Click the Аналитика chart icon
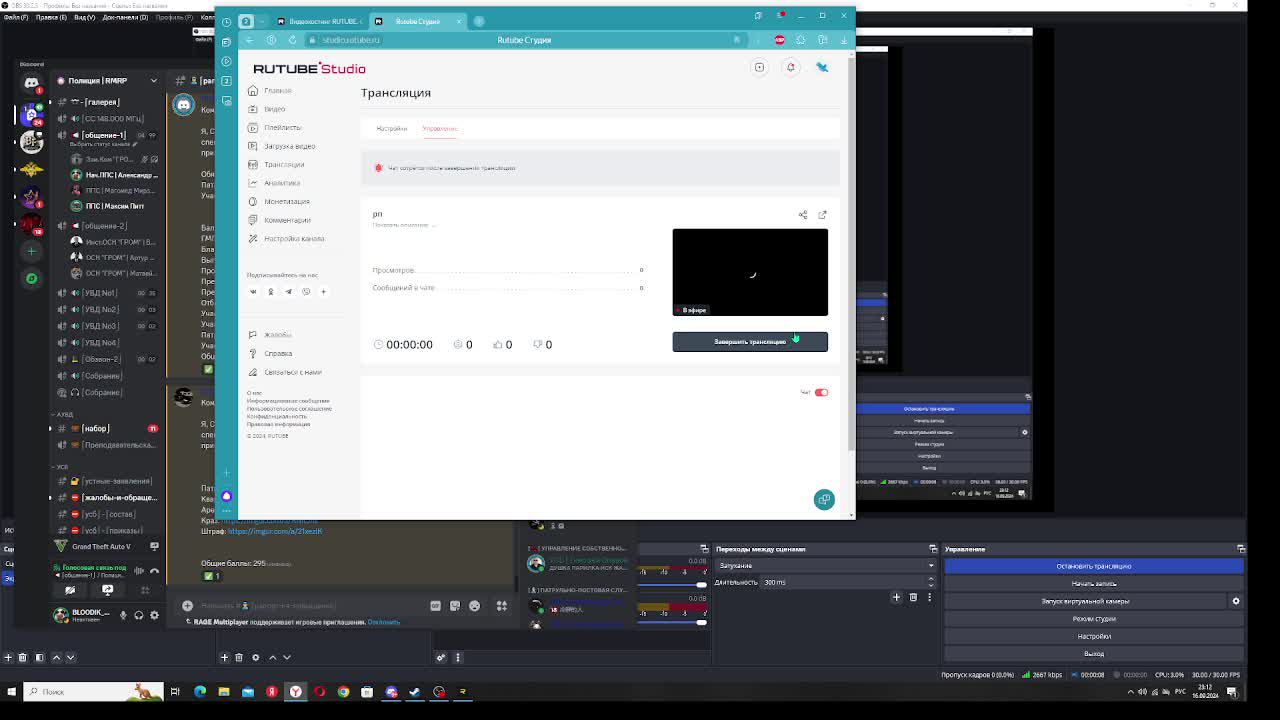The width and height of the screenshot is (1280, 720). pyautogui.click(x=253, y=183)
